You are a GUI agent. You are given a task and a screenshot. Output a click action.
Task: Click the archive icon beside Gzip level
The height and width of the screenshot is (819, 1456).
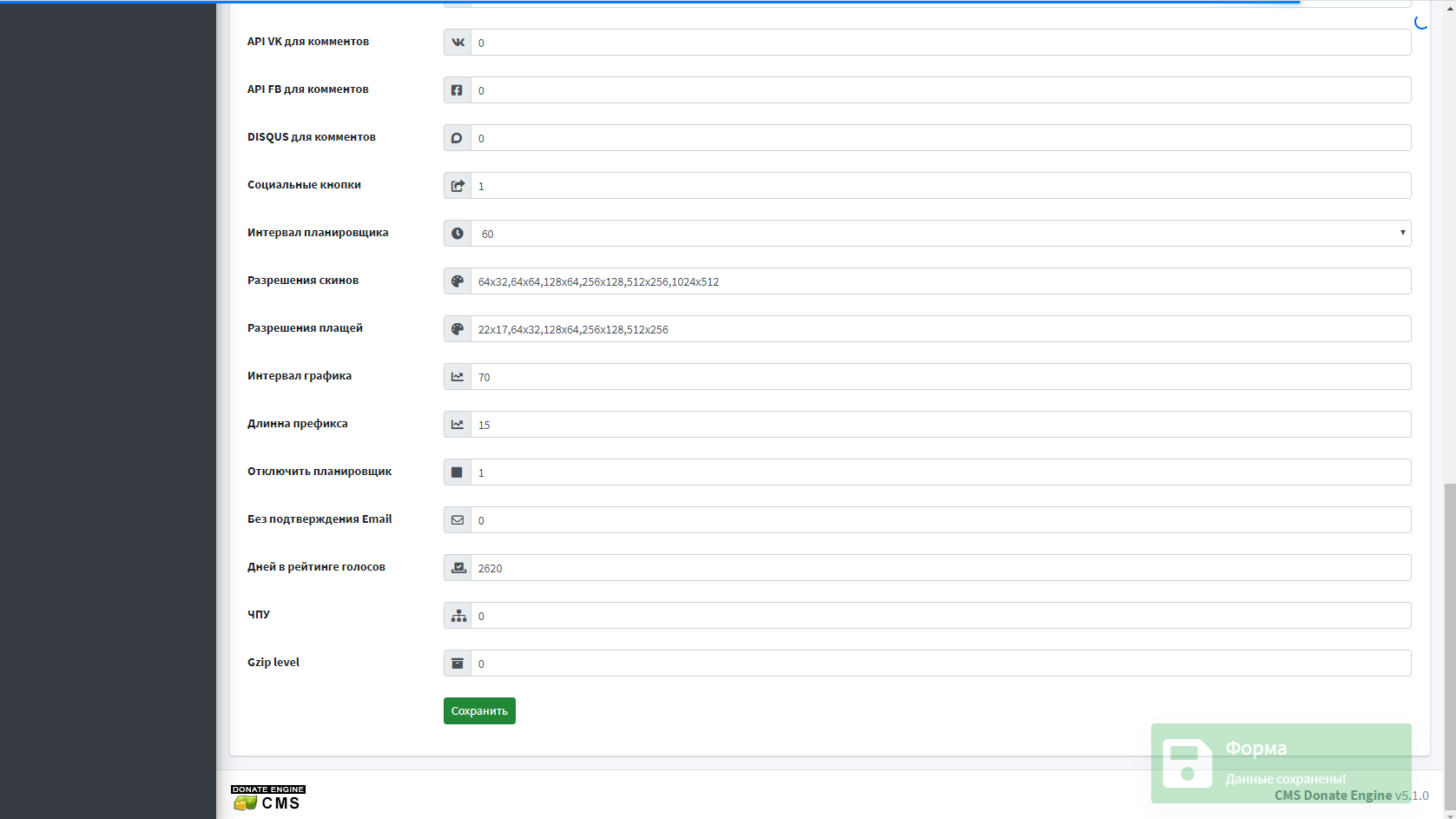458,664
